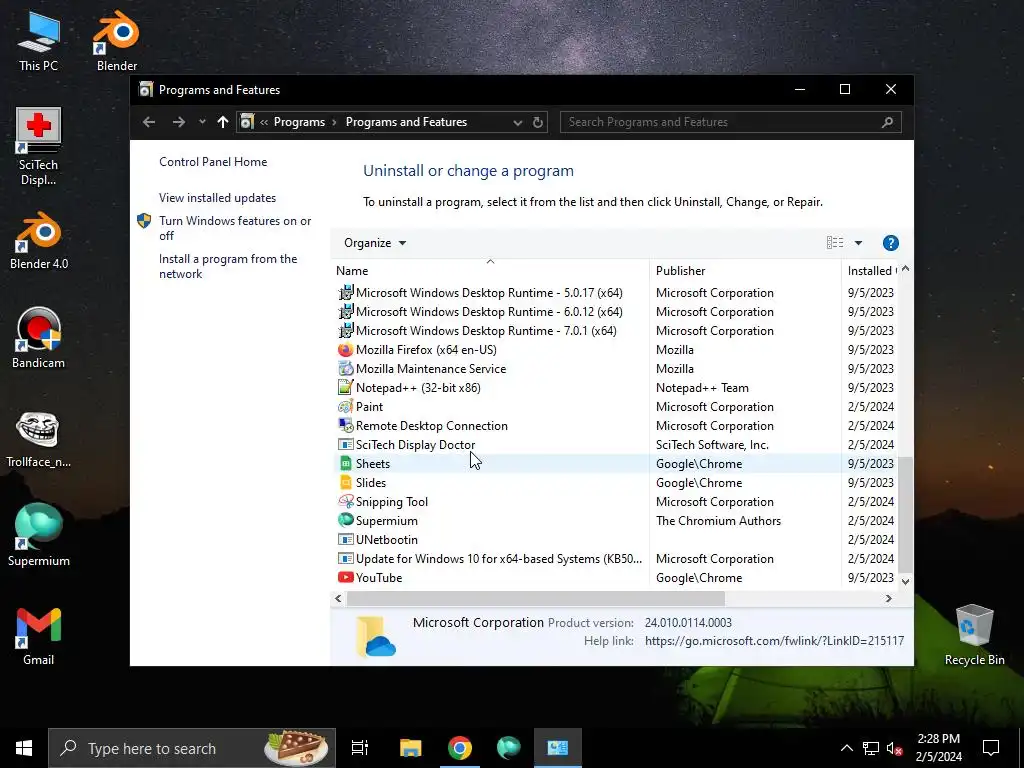Open the Organize dropdown menu
The image size is (1024, 768).
375,243
